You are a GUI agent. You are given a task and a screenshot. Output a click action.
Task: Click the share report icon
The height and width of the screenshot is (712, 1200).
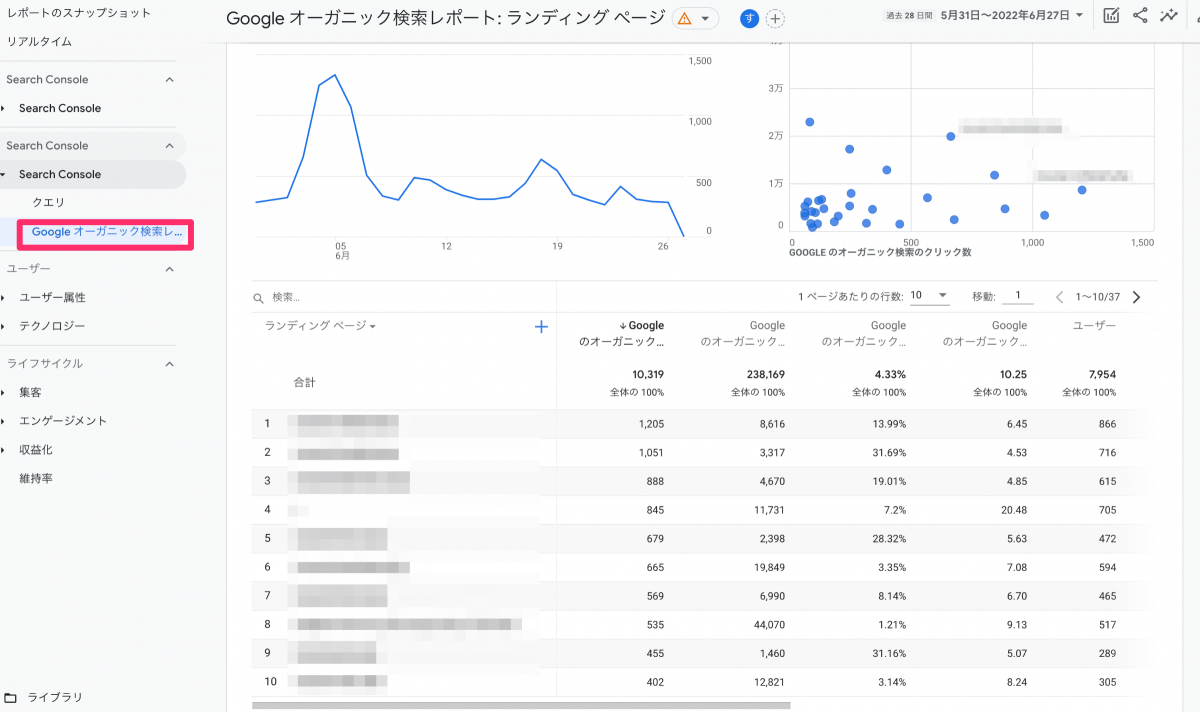(x=1140, y=16)
